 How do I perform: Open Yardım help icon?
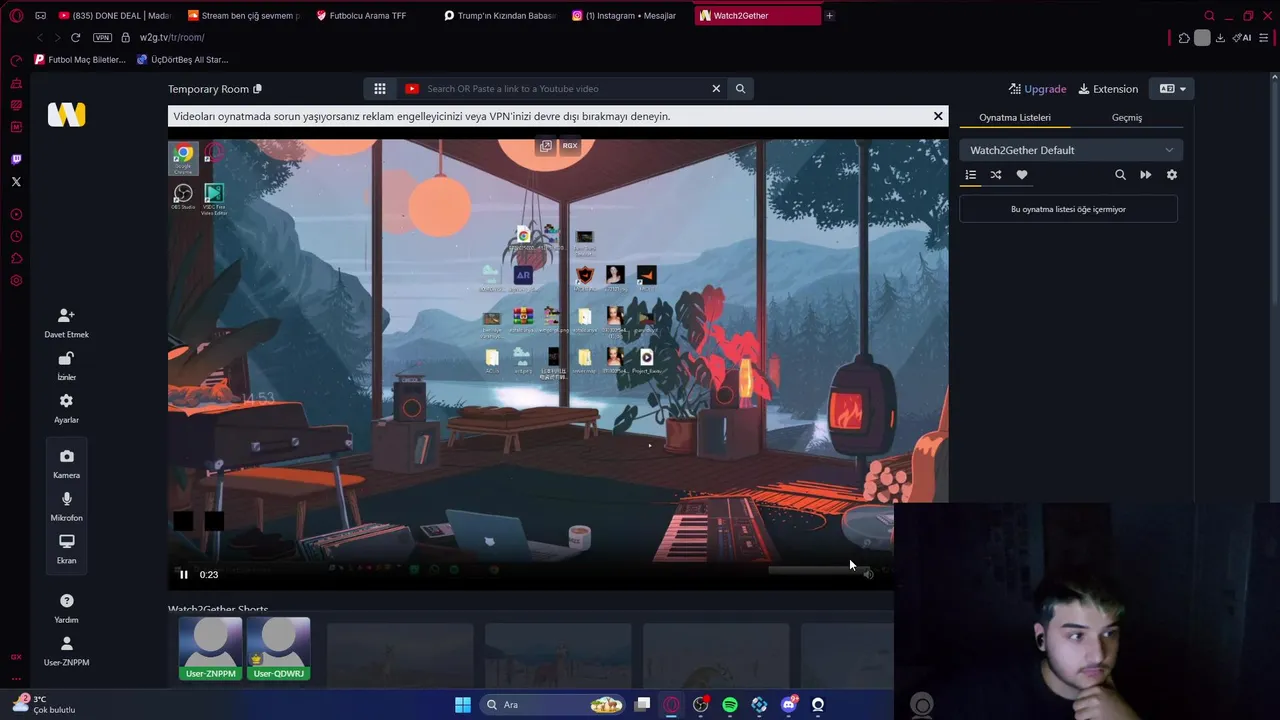tap(66, 608)
